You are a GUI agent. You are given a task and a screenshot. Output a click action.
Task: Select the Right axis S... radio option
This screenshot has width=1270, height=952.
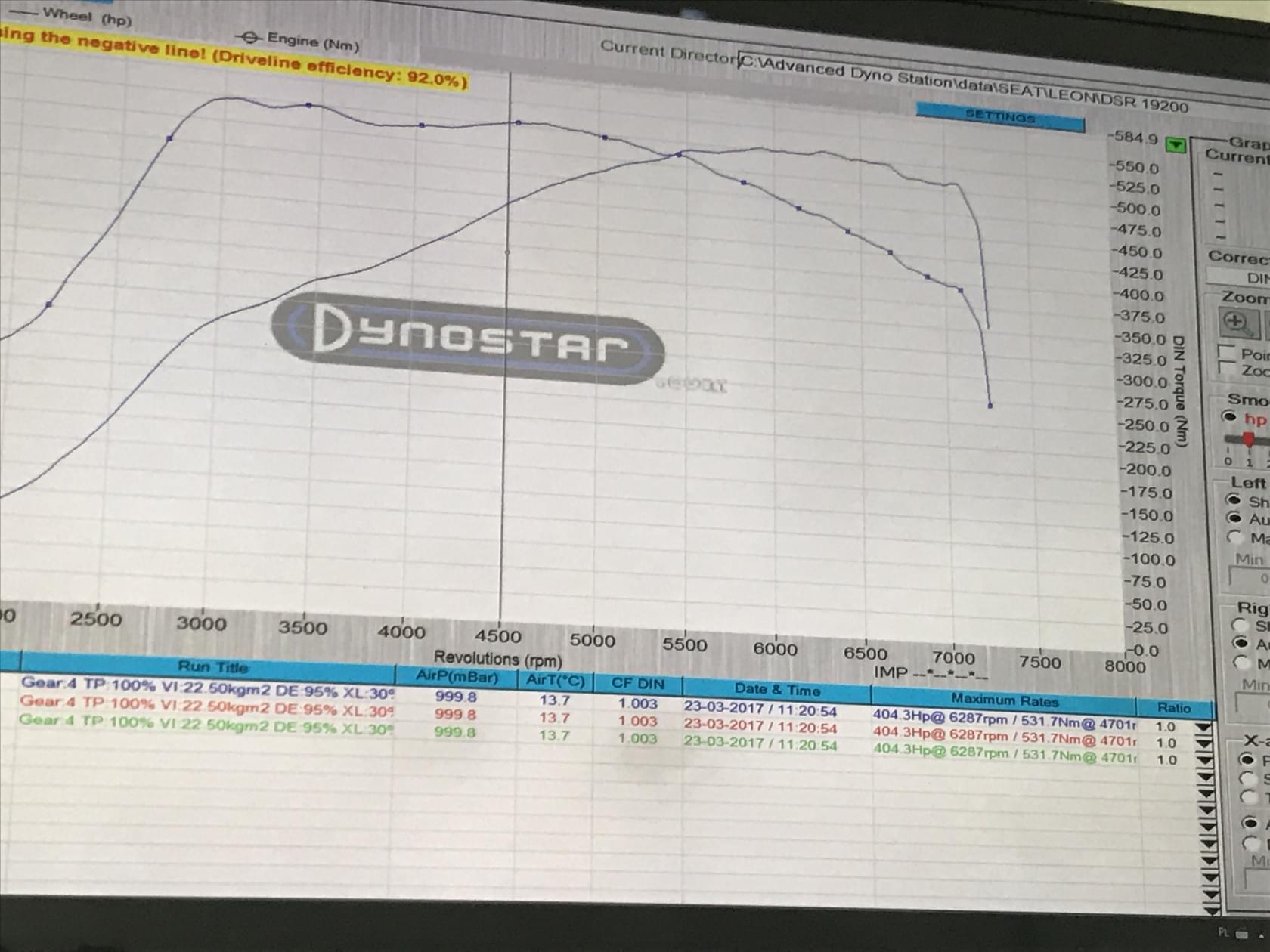tap(1240, 625)
